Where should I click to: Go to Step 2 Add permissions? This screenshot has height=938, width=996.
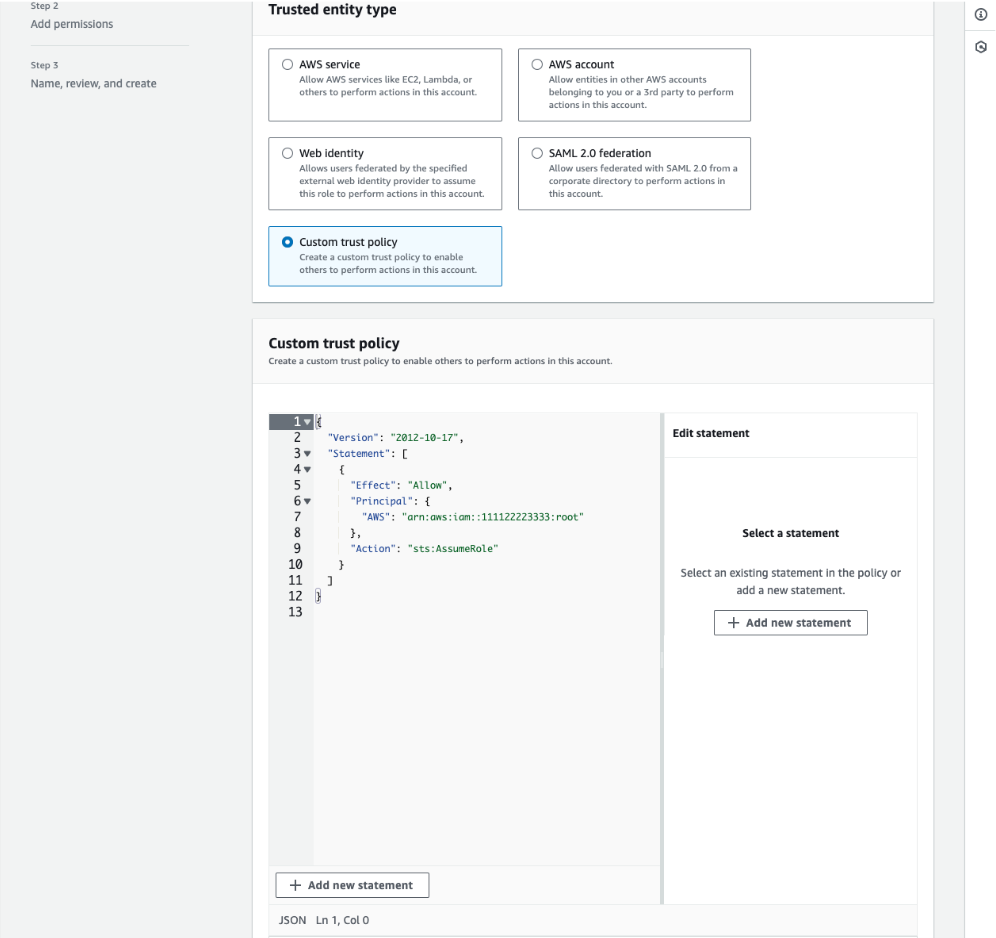pyautogui.click(x=71, y=24)
